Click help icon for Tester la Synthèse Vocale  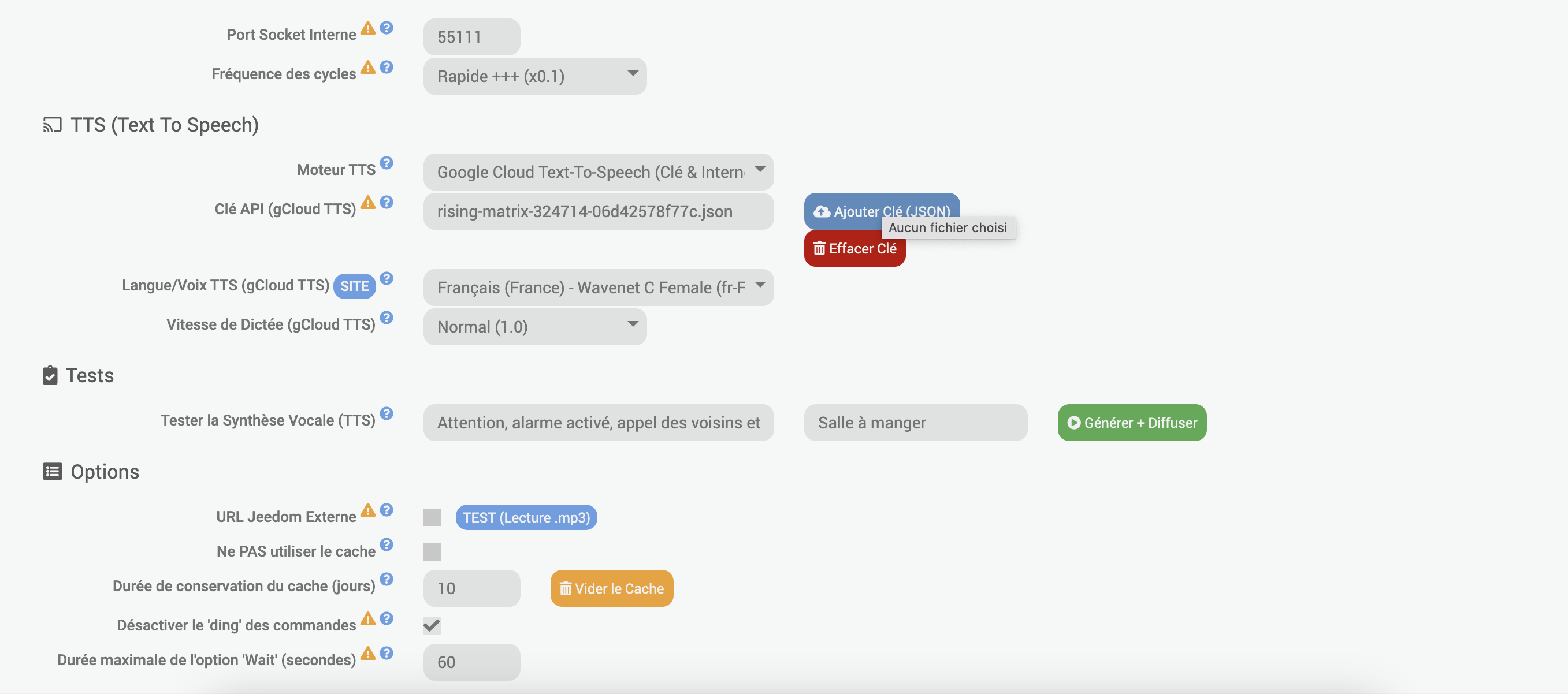[387, 413]
